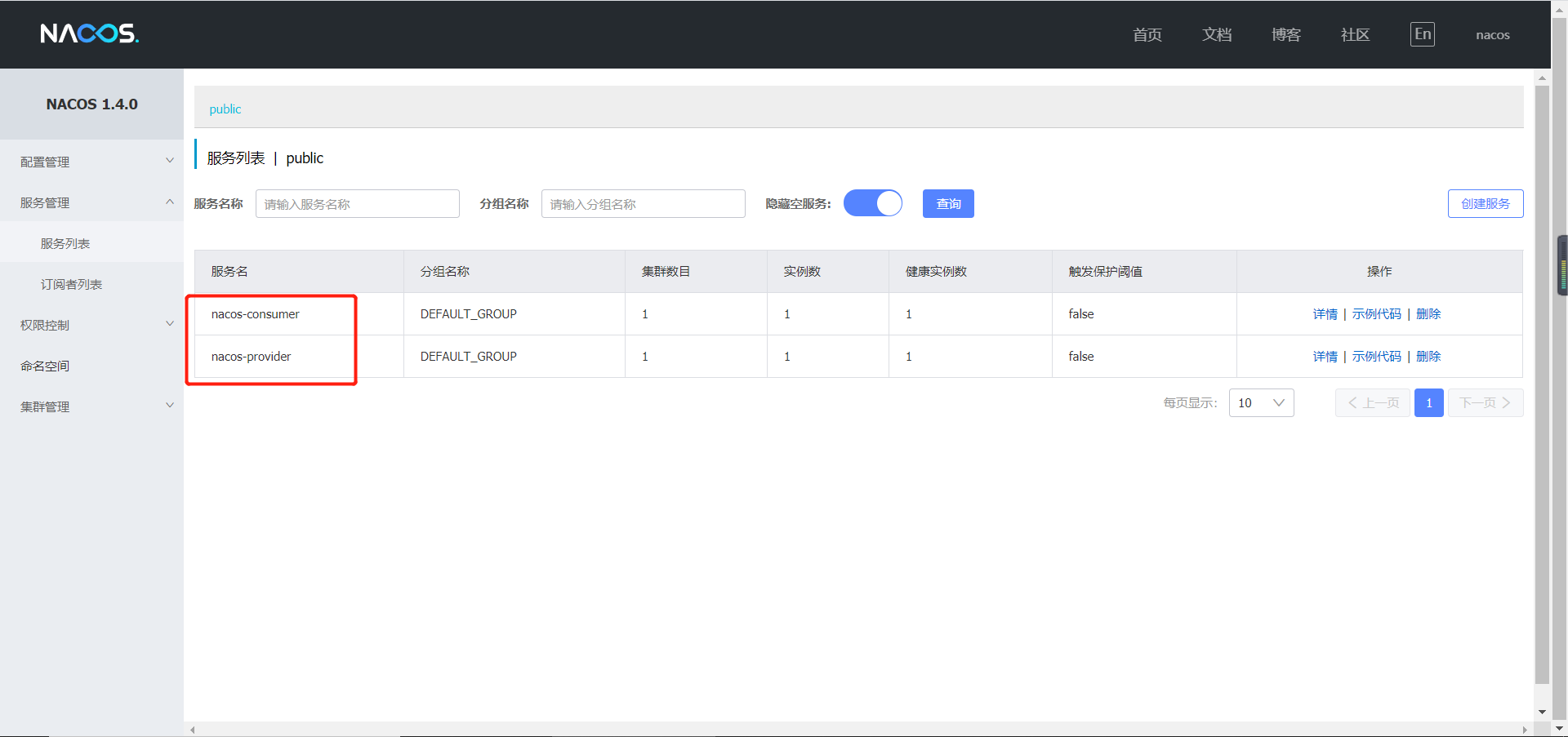Click the NACOS logo
The width and height of the screenshot is (1568, 737).
click(x=90, y=33)
